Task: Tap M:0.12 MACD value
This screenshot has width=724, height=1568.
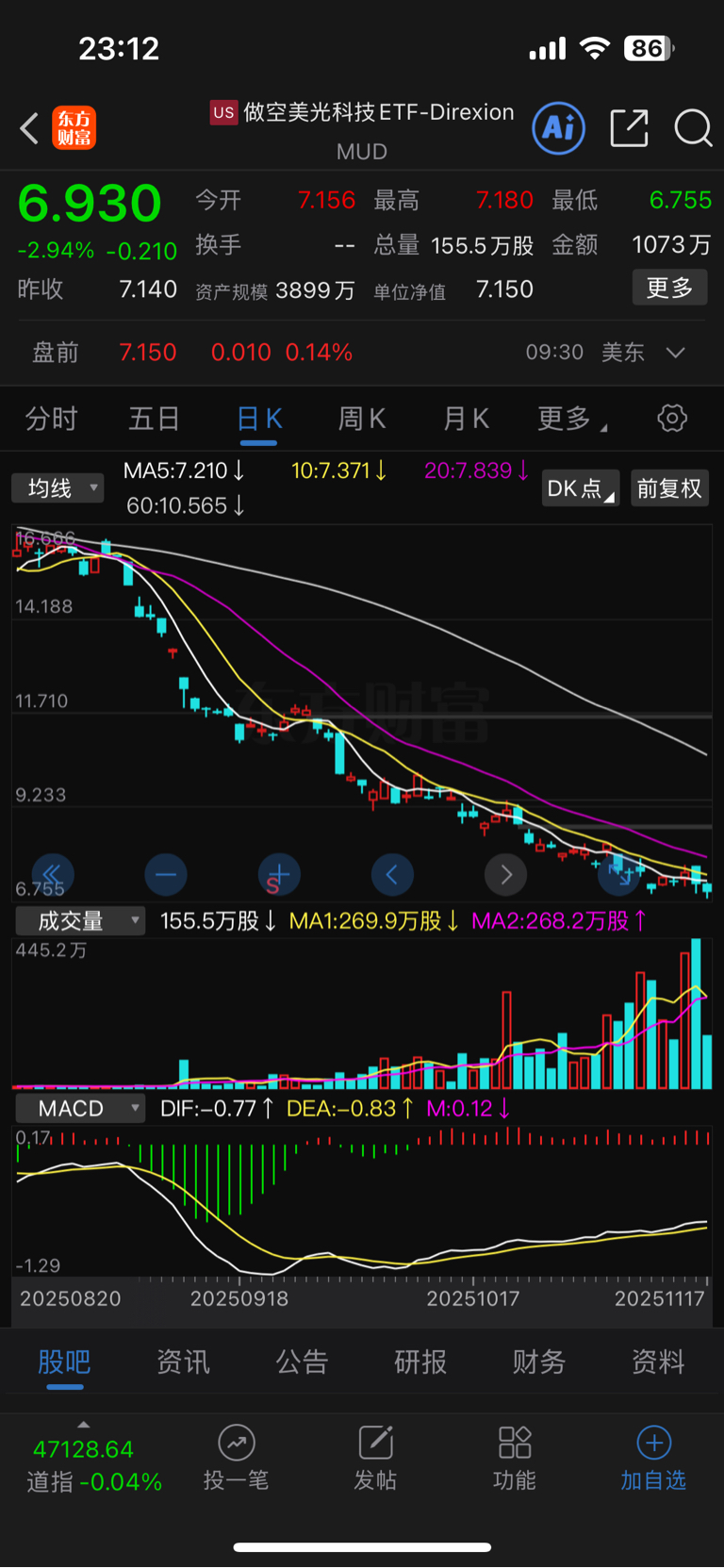Action: coord(469,1109)
